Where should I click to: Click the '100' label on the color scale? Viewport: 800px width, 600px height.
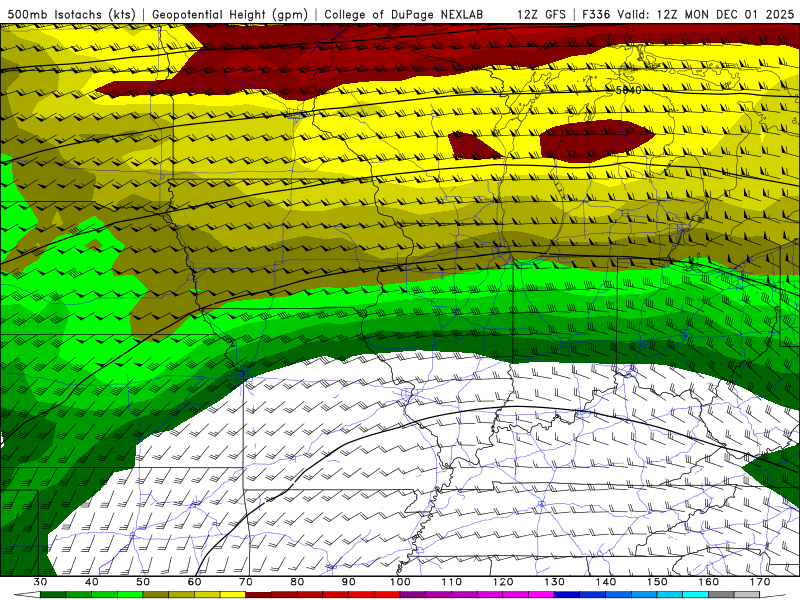coord(400,582)
